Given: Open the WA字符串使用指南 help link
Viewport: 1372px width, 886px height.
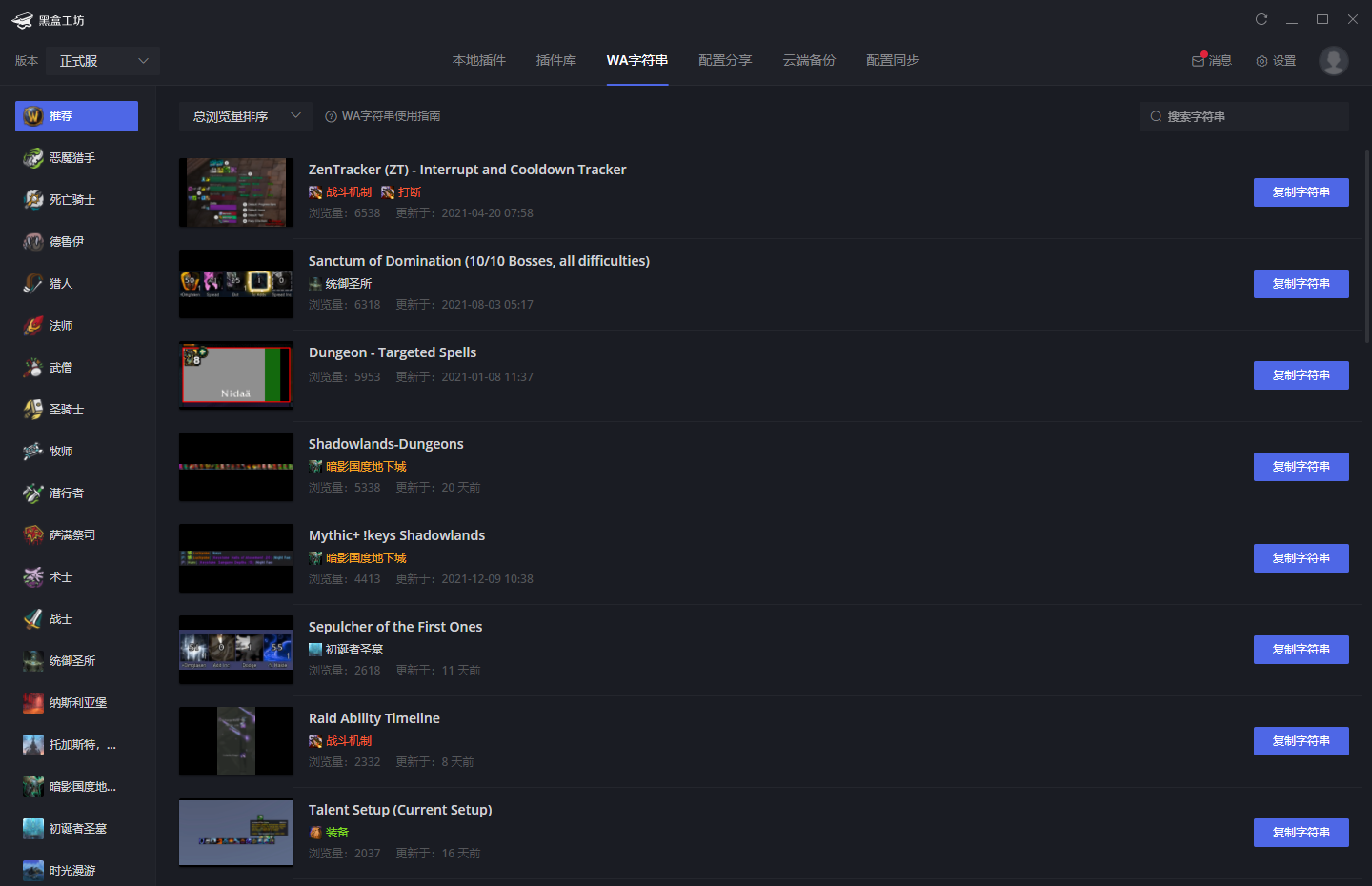Looking at the screenshot, I should pyautogui.click(x=383, y=116).
